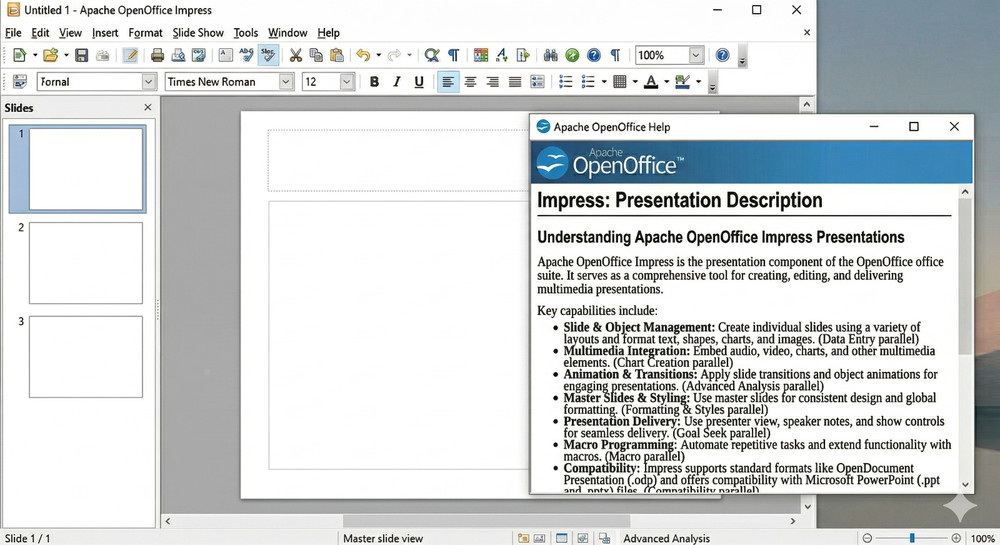Move the status bar zoom slider handle
Viewport: 1000px width, 545px height.
(x=912, y=539)
